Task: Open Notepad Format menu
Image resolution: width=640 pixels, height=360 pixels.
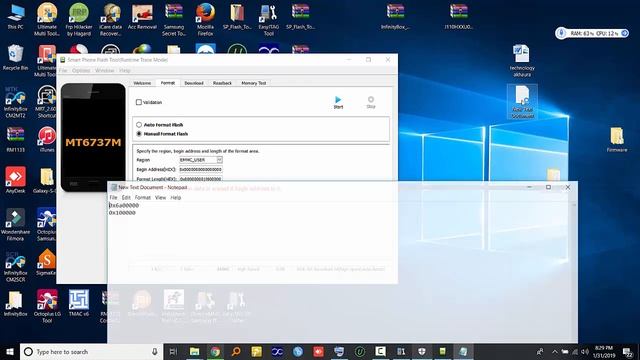Action: click(143, 198)
